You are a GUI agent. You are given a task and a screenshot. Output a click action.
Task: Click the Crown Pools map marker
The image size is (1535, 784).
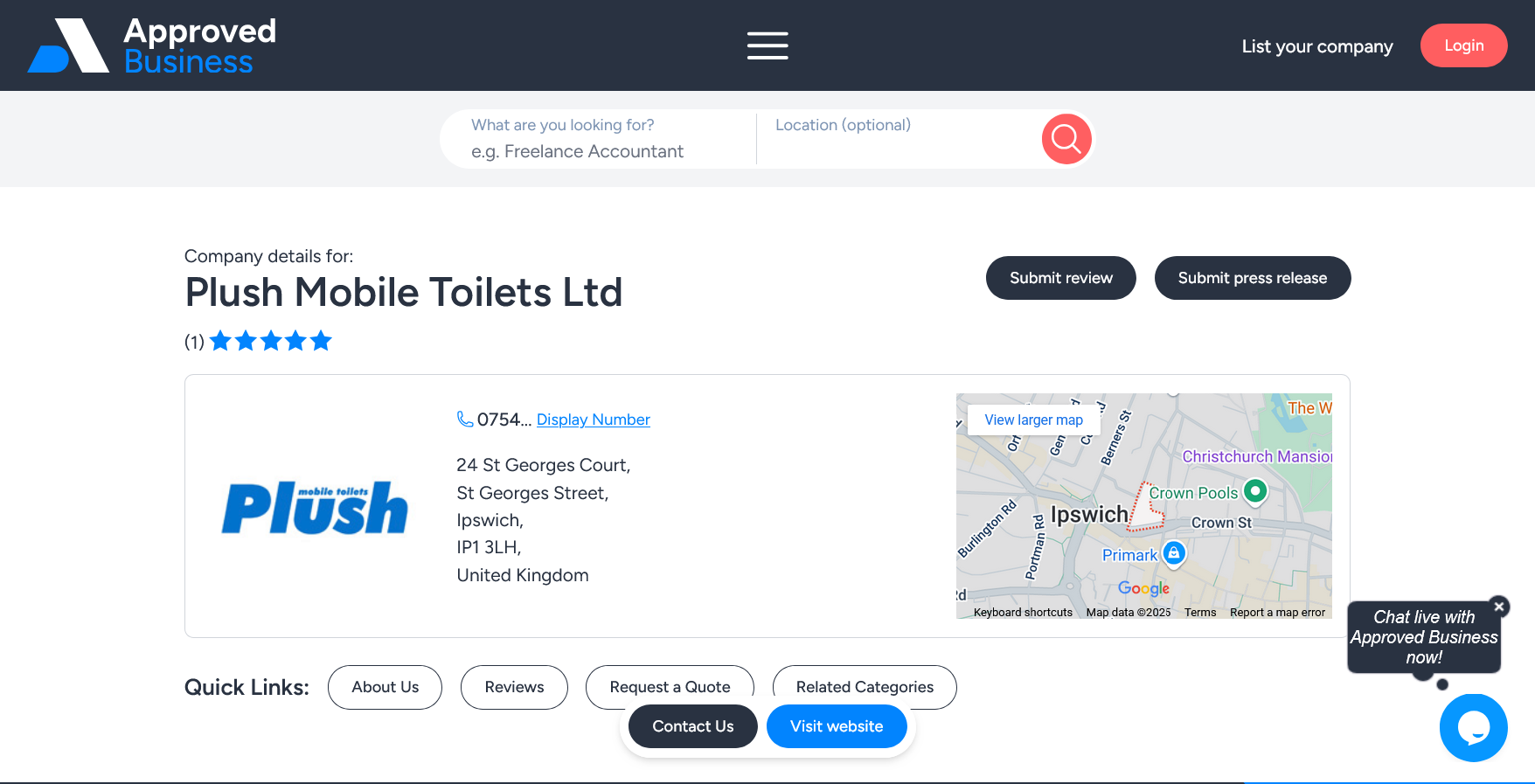point(1255,491)
